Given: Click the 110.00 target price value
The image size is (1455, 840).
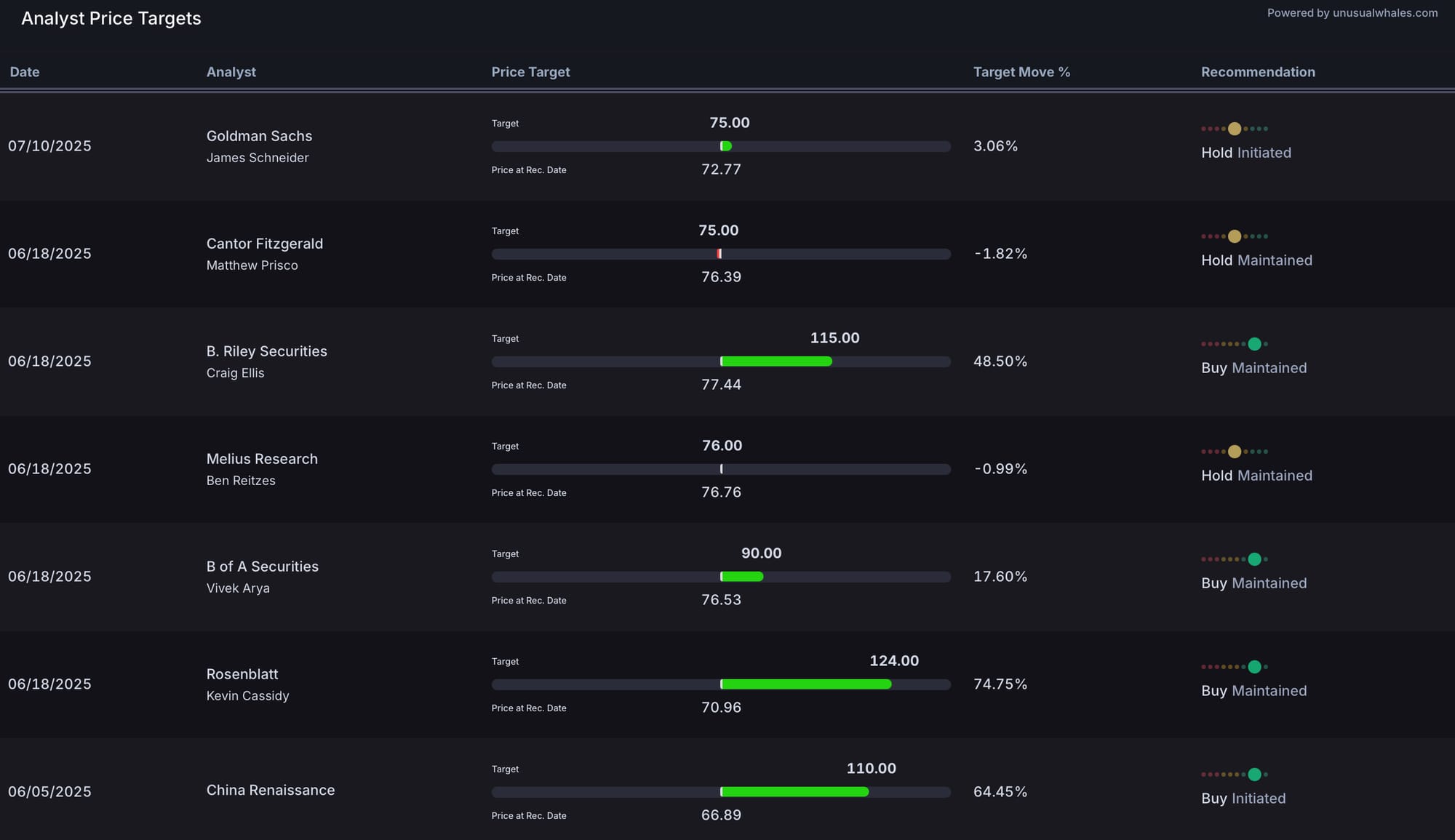Looking at the screenshot, I should pos(871,769).
